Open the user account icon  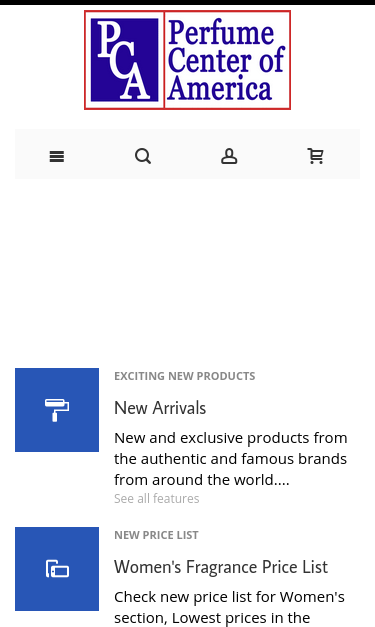(x=229, y=156)
